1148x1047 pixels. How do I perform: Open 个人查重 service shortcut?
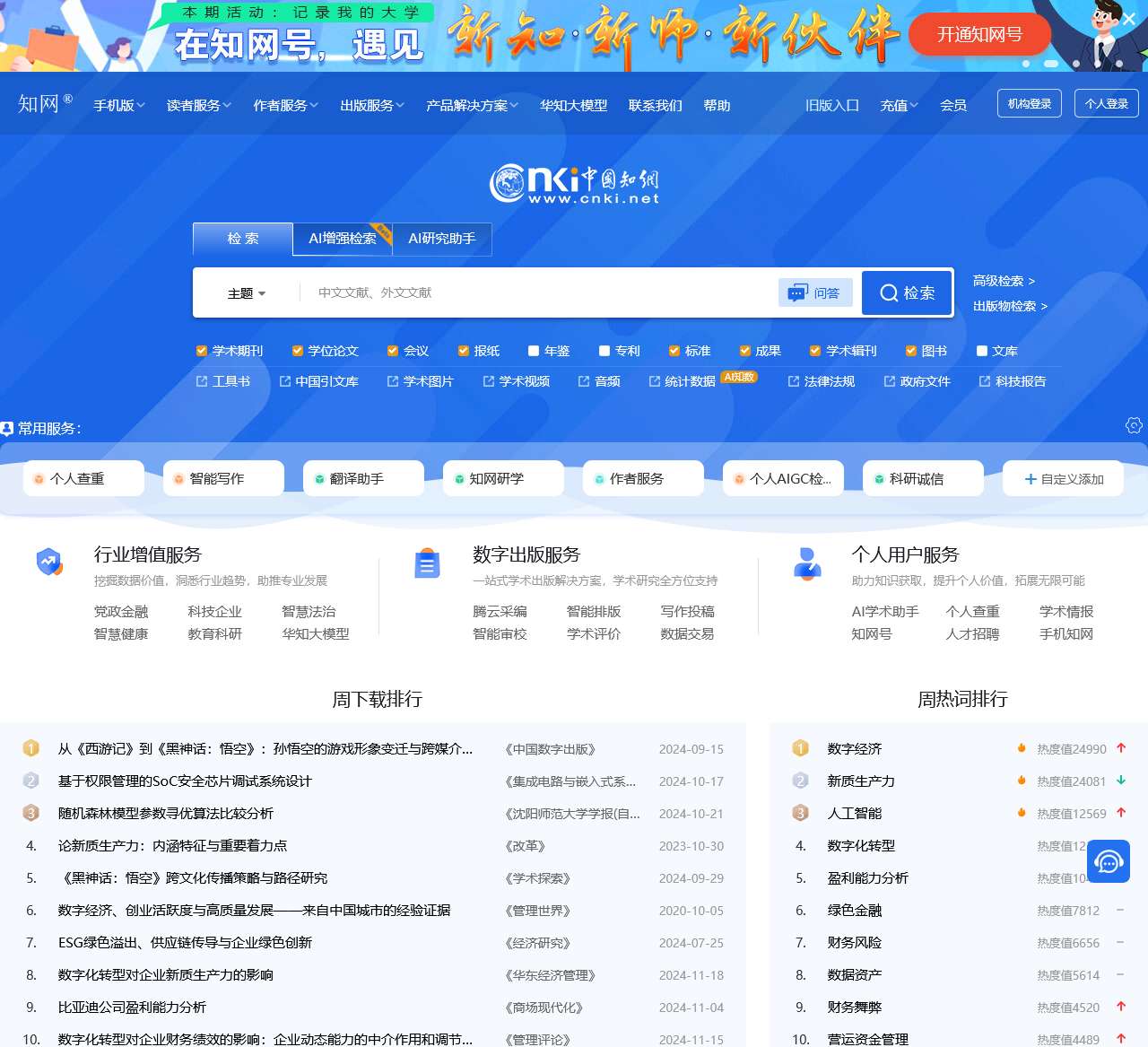point(83,478)
